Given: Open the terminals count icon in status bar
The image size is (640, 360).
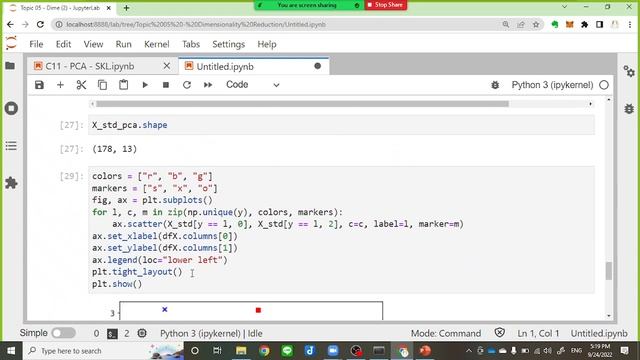Looking at the screenshot, I should (x=112, y=334).
